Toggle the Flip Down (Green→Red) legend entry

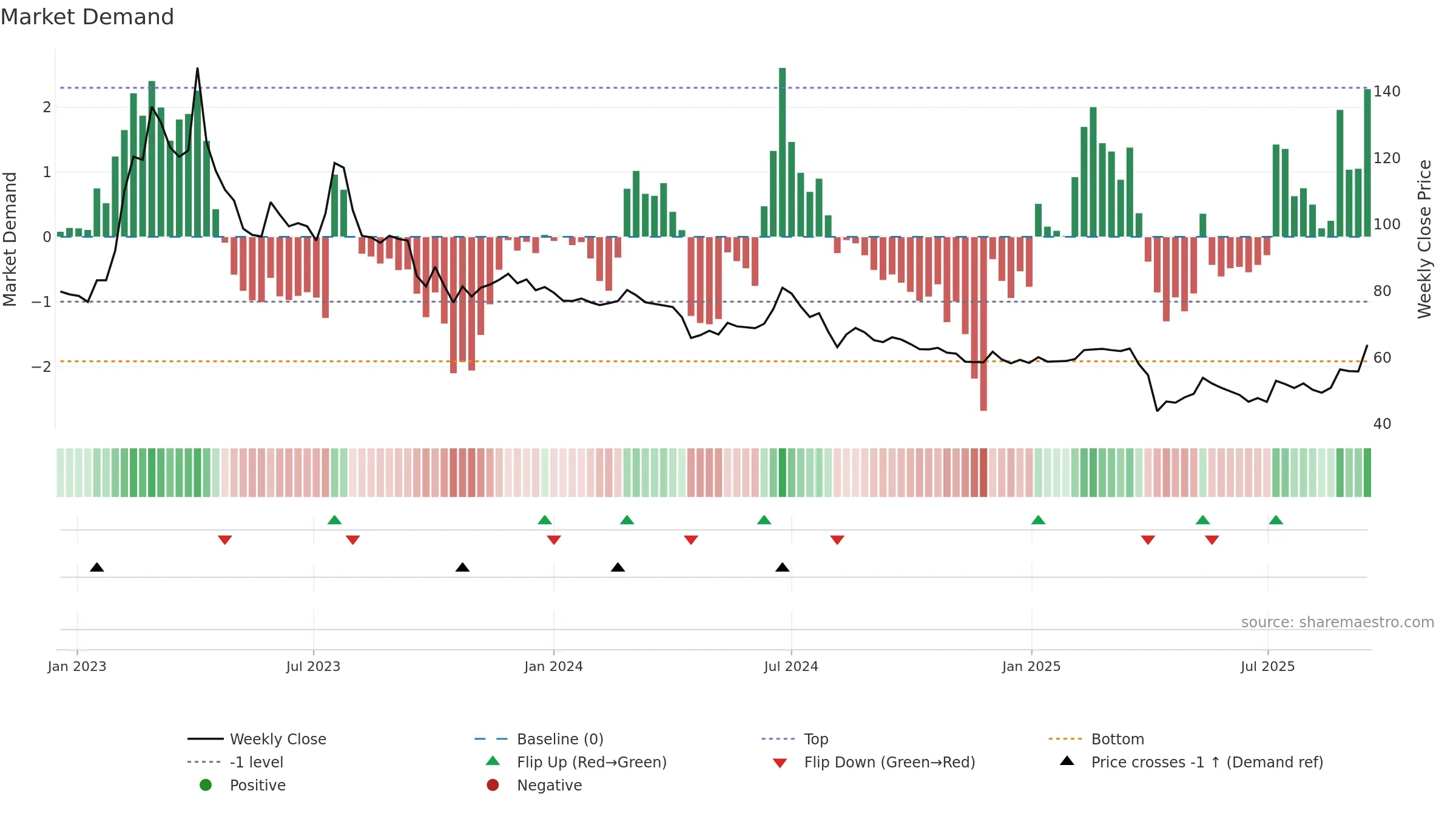[x=874, y=762]
